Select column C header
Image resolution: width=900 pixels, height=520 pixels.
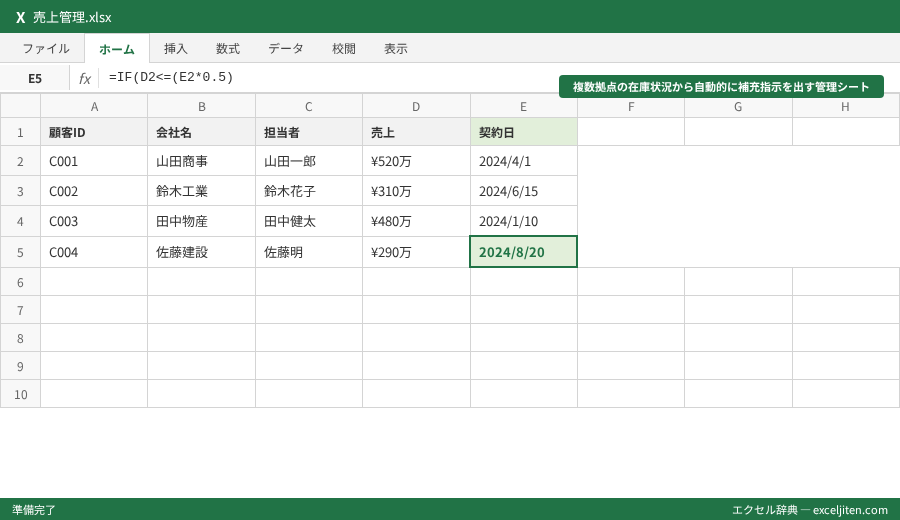pos(309,106)
